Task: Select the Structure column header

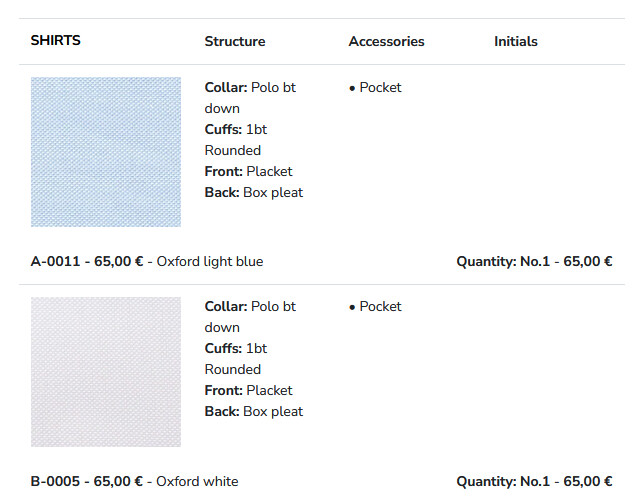Action: tap(235, 42)
